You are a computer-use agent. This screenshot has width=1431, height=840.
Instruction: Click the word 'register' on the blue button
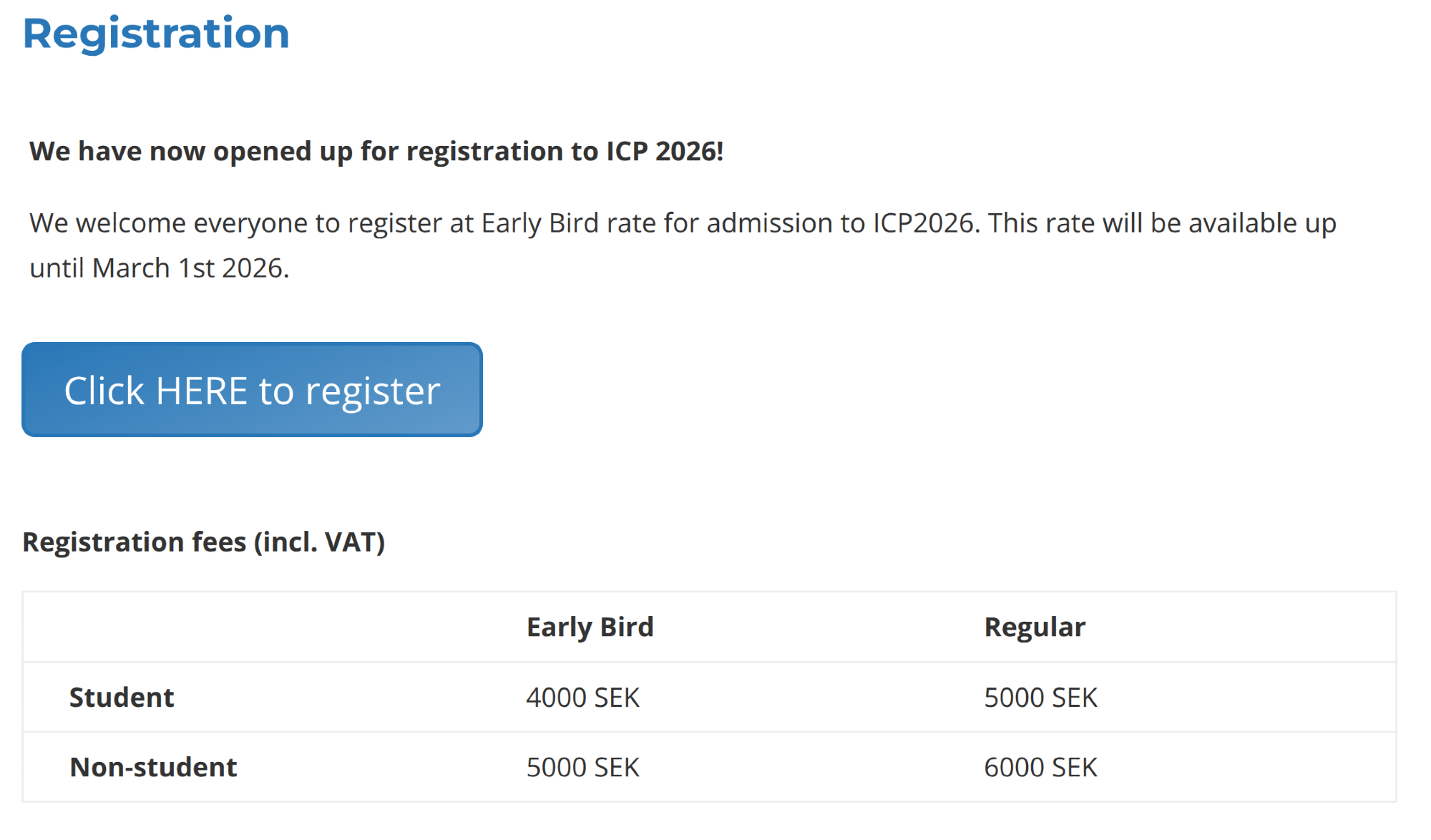pyautogui.click(x=373, y=393)
